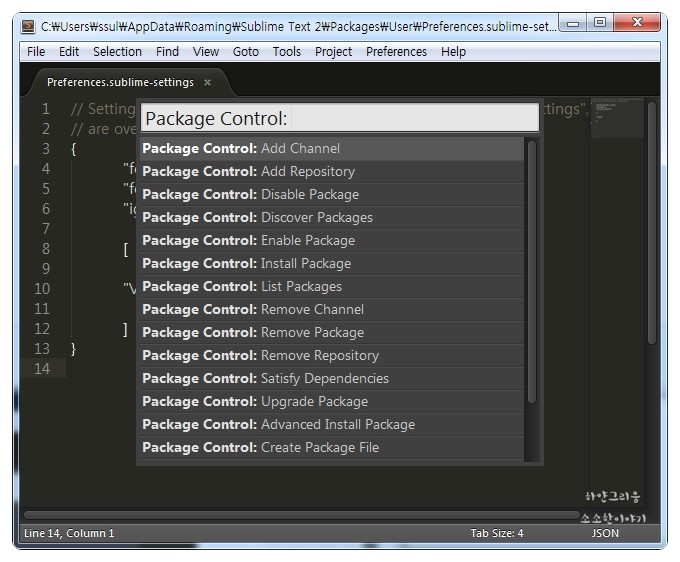Open the JSON syntax selector
Screen dimensions: 680x562
pos(605,533)
